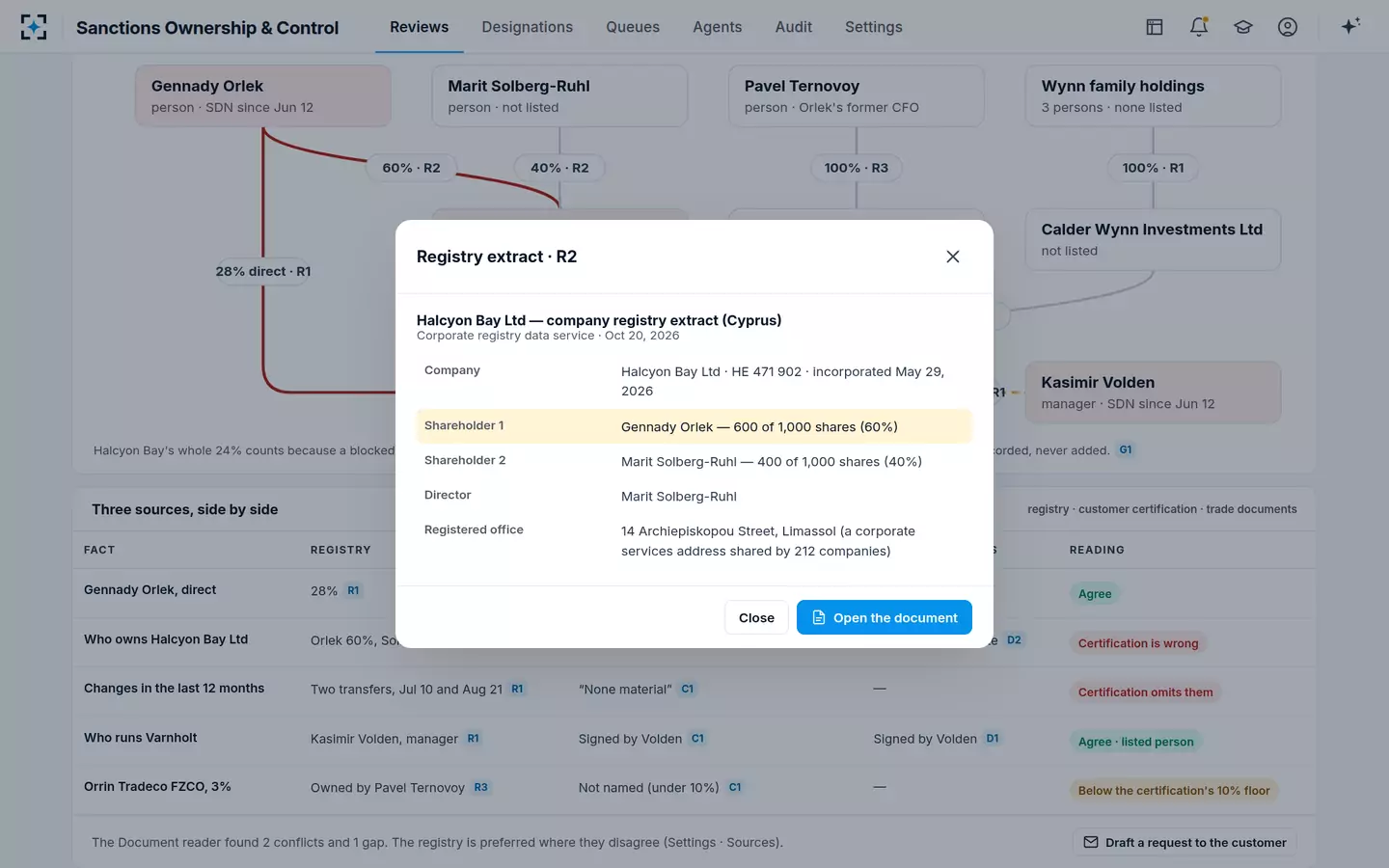1389x868 pixels.
Task: Switch to the Reviews tab
Action: 419,27
